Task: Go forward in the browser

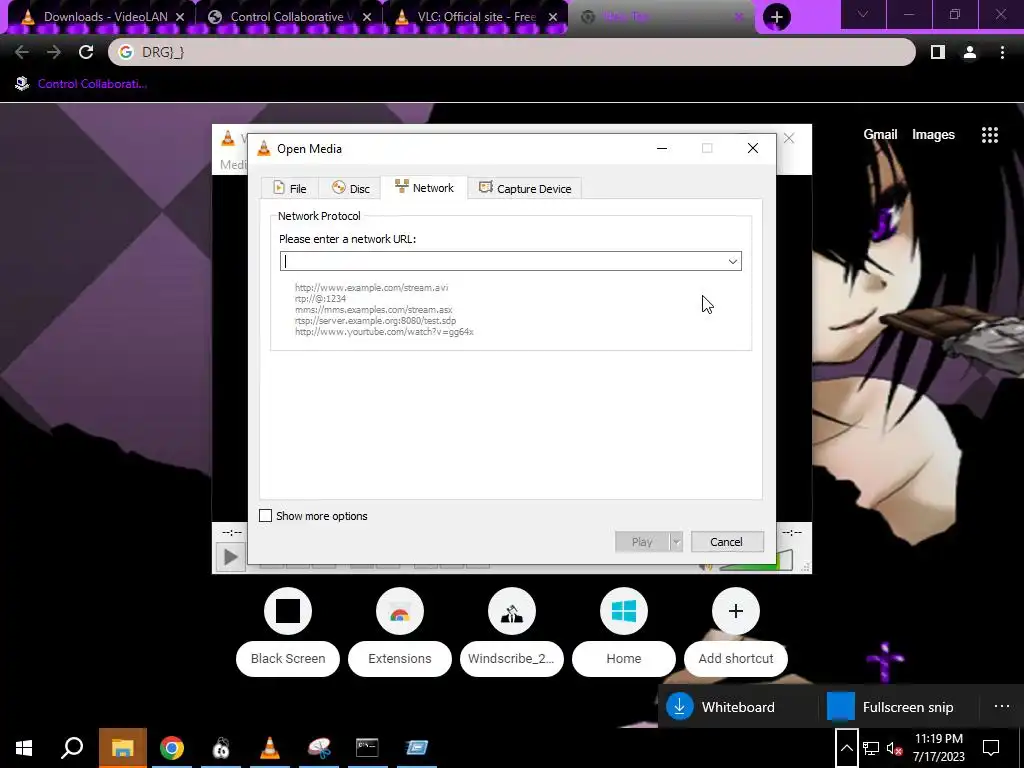Action: coord(54,52)
